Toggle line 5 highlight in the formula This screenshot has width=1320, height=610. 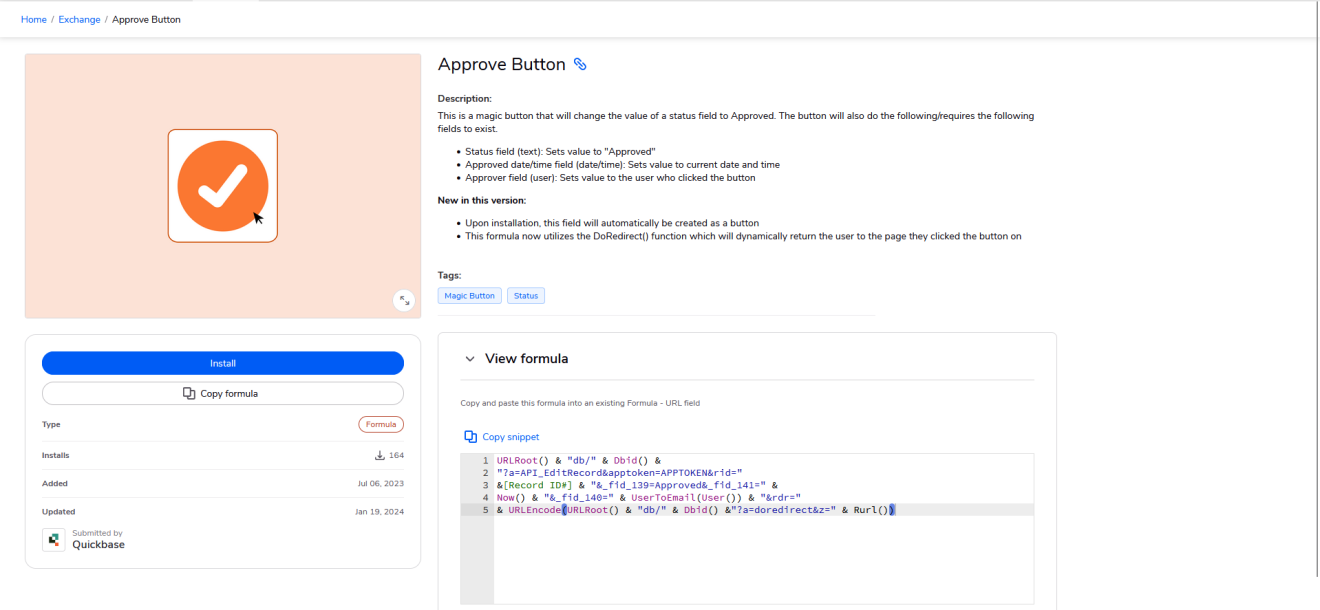[700, 509]
